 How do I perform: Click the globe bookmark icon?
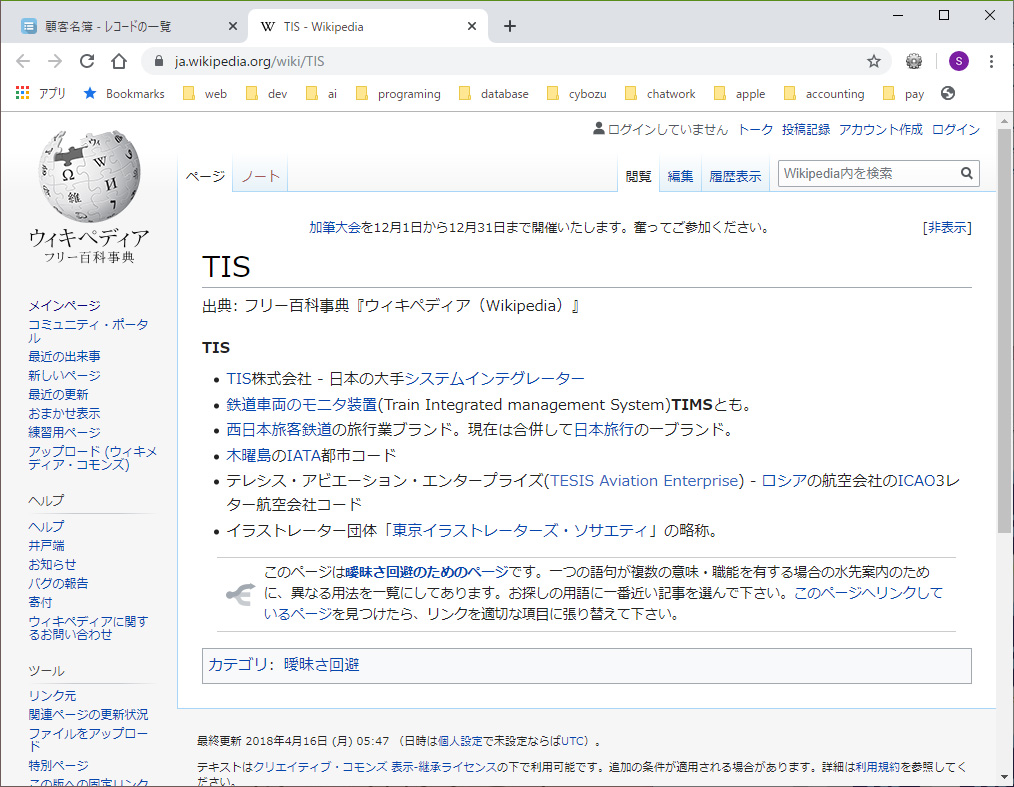click(x=948, y=93)
